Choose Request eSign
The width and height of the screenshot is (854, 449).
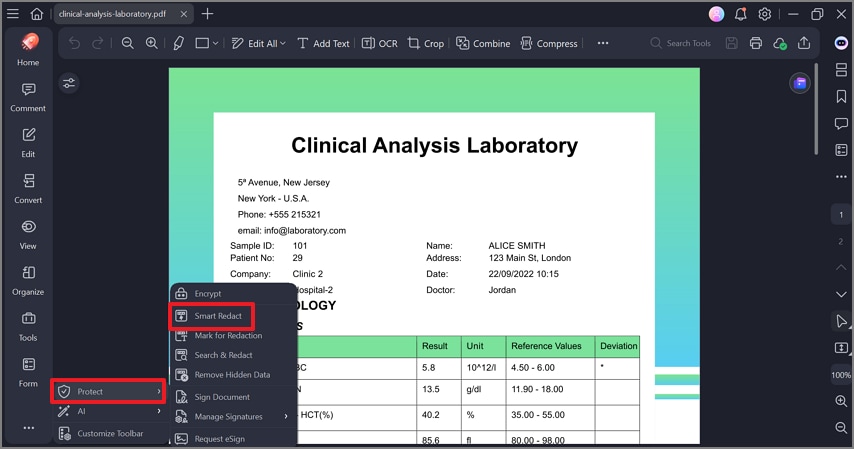tap(233, 439)
